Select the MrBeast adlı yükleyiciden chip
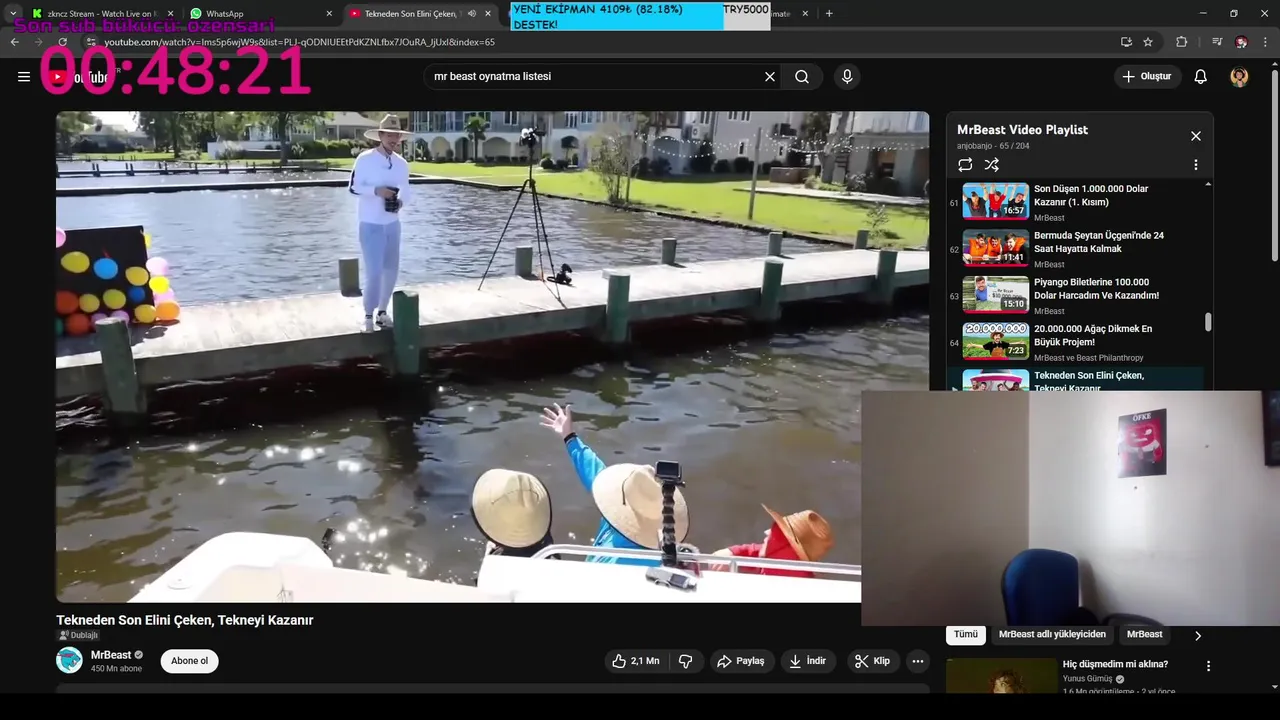This screenshot has width=1280, height=720. pos(1052,634)
